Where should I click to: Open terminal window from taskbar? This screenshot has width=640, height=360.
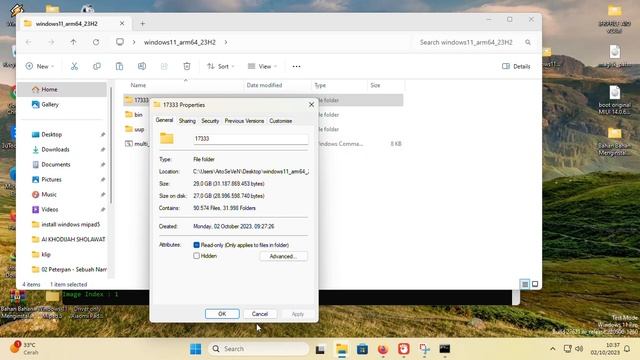(x=444, y=349)
